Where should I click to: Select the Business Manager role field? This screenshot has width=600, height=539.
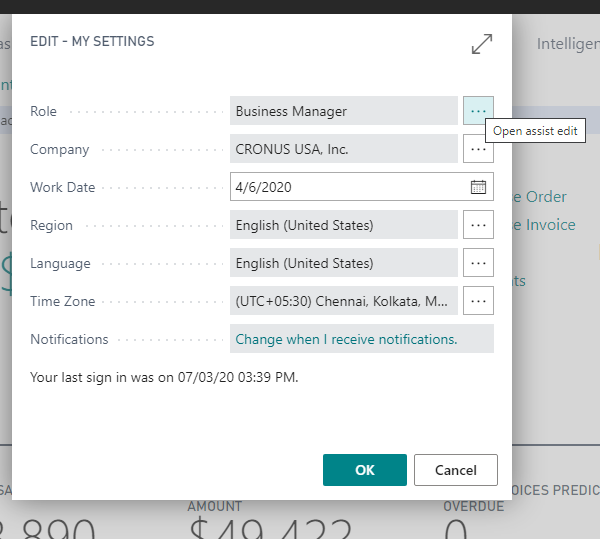(343, 111)
